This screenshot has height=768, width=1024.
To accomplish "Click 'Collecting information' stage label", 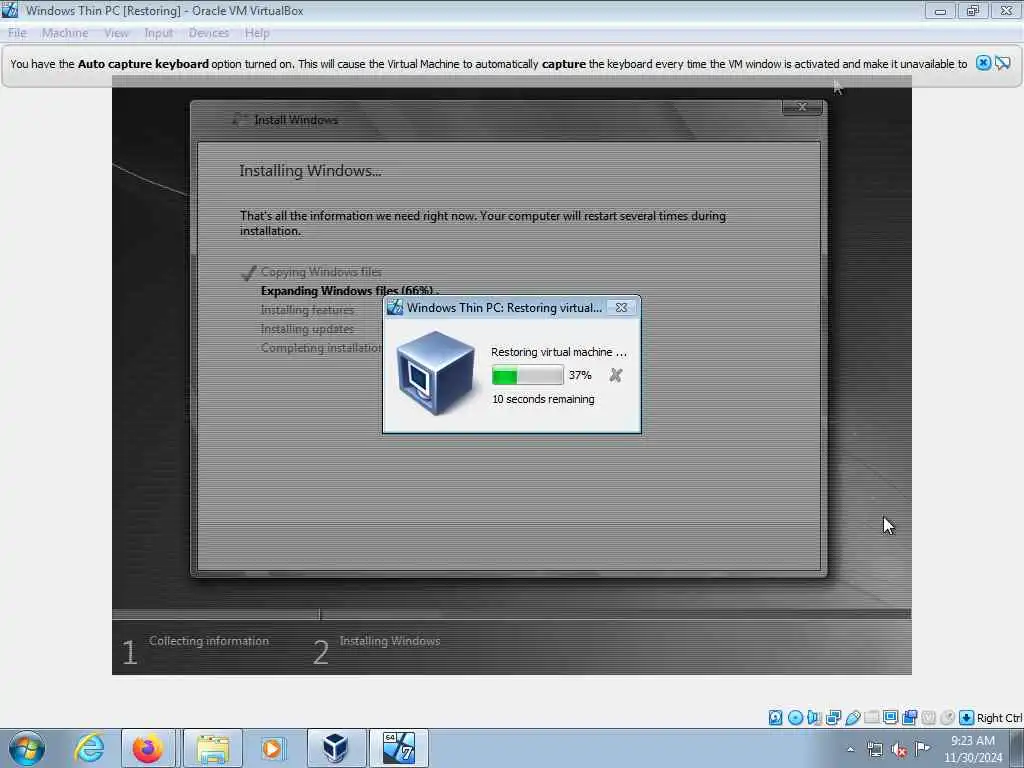I will click(x=208, y=641).
